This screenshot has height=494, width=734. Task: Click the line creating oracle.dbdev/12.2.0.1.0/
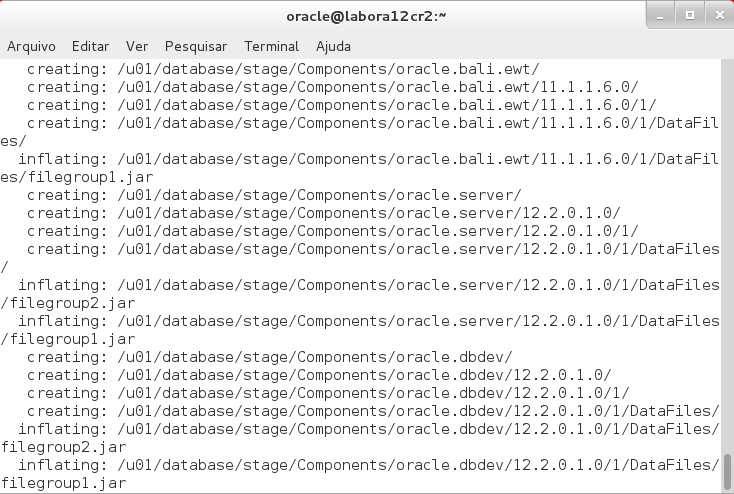click(319, 375)
